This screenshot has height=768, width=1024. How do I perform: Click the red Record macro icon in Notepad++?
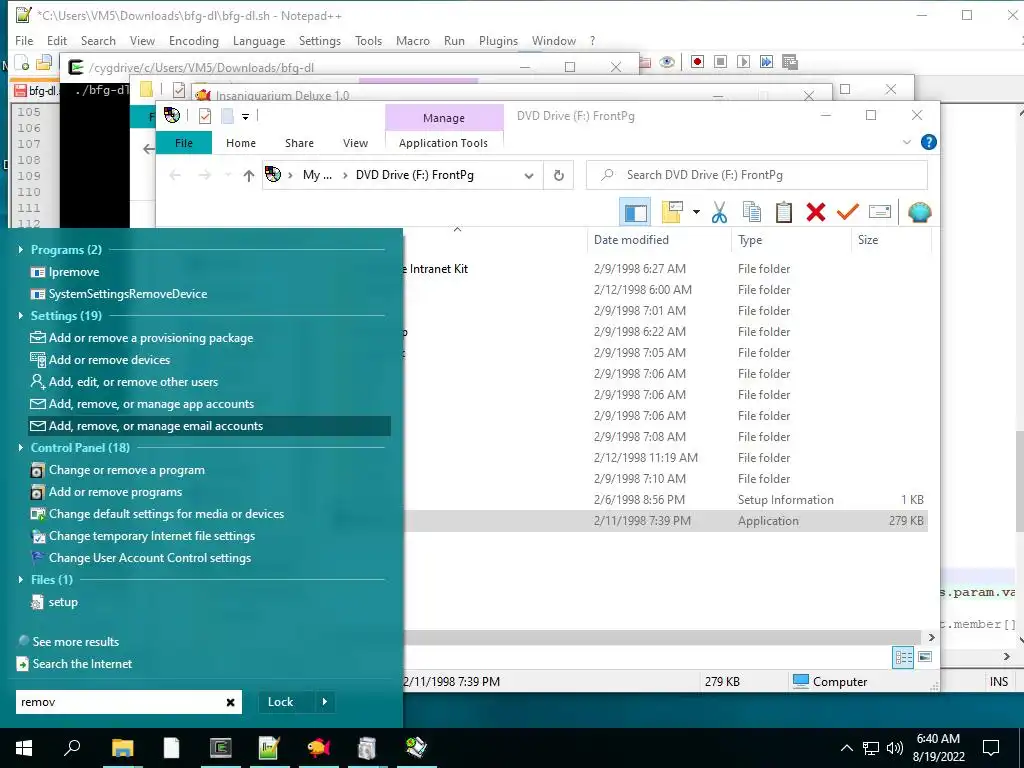click(x=697, y=61)
